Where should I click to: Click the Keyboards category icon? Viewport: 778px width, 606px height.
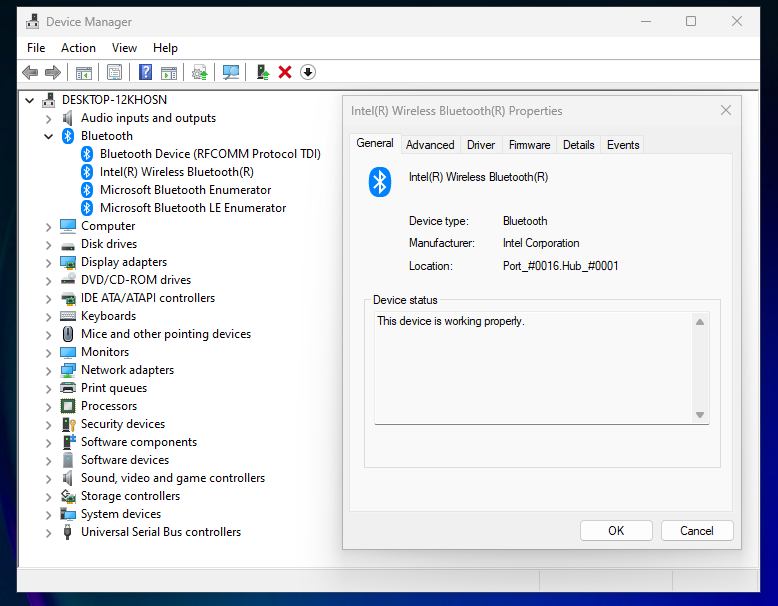coord(68,316)
